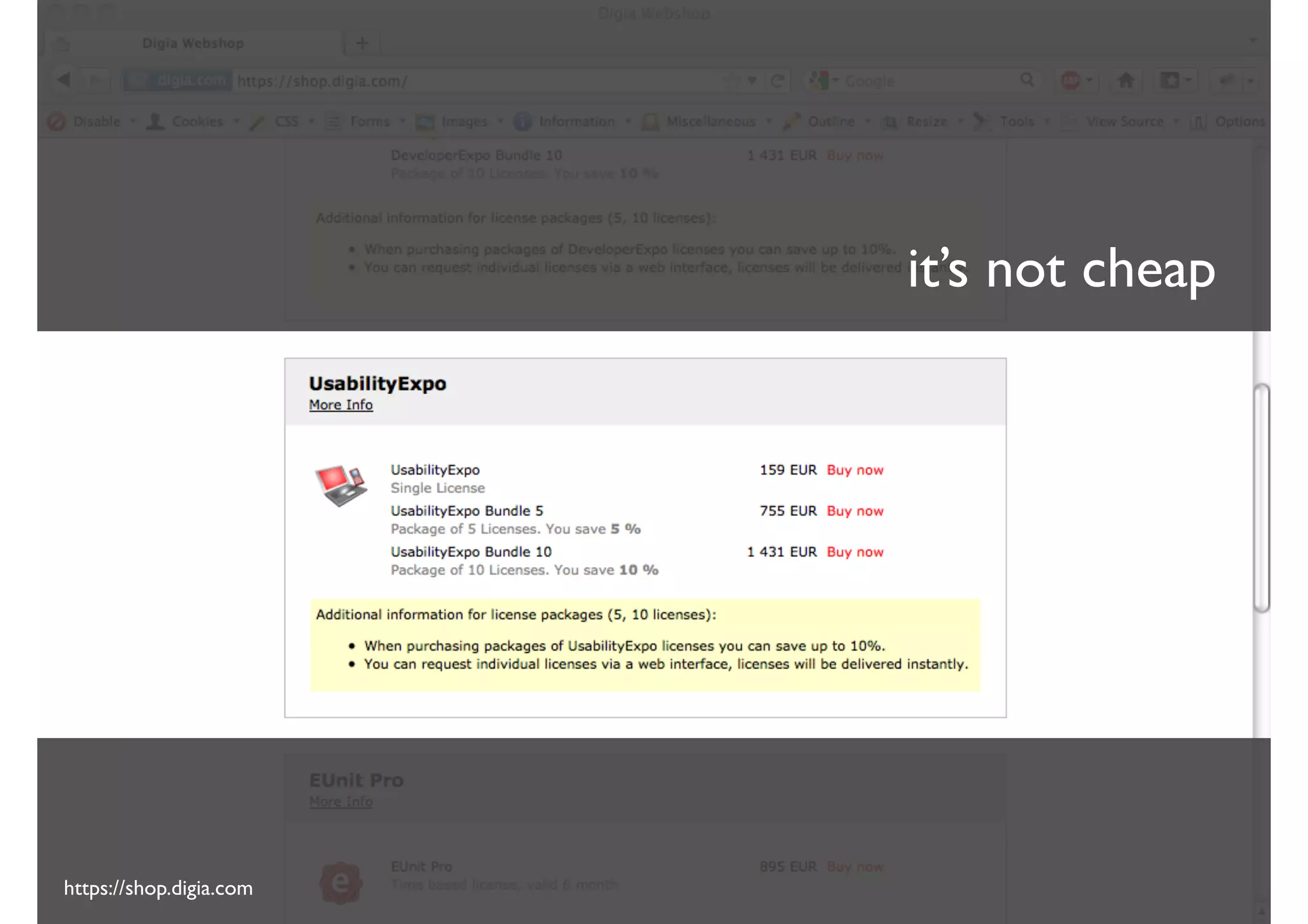Select the Digia Webshop tab

point(193,43)
